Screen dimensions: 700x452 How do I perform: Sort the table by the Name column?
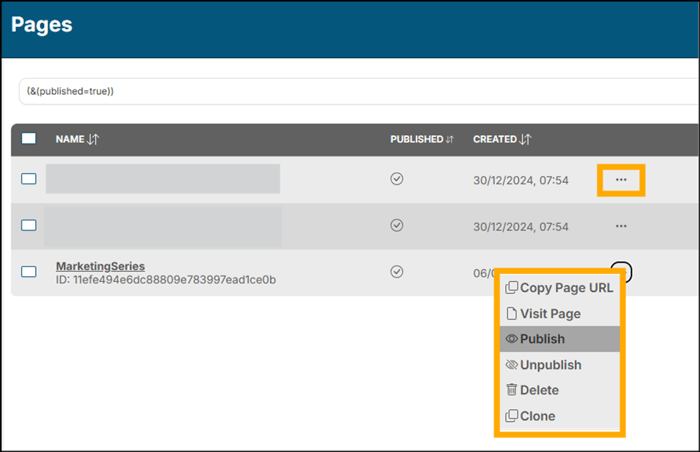tap(77, 139)
